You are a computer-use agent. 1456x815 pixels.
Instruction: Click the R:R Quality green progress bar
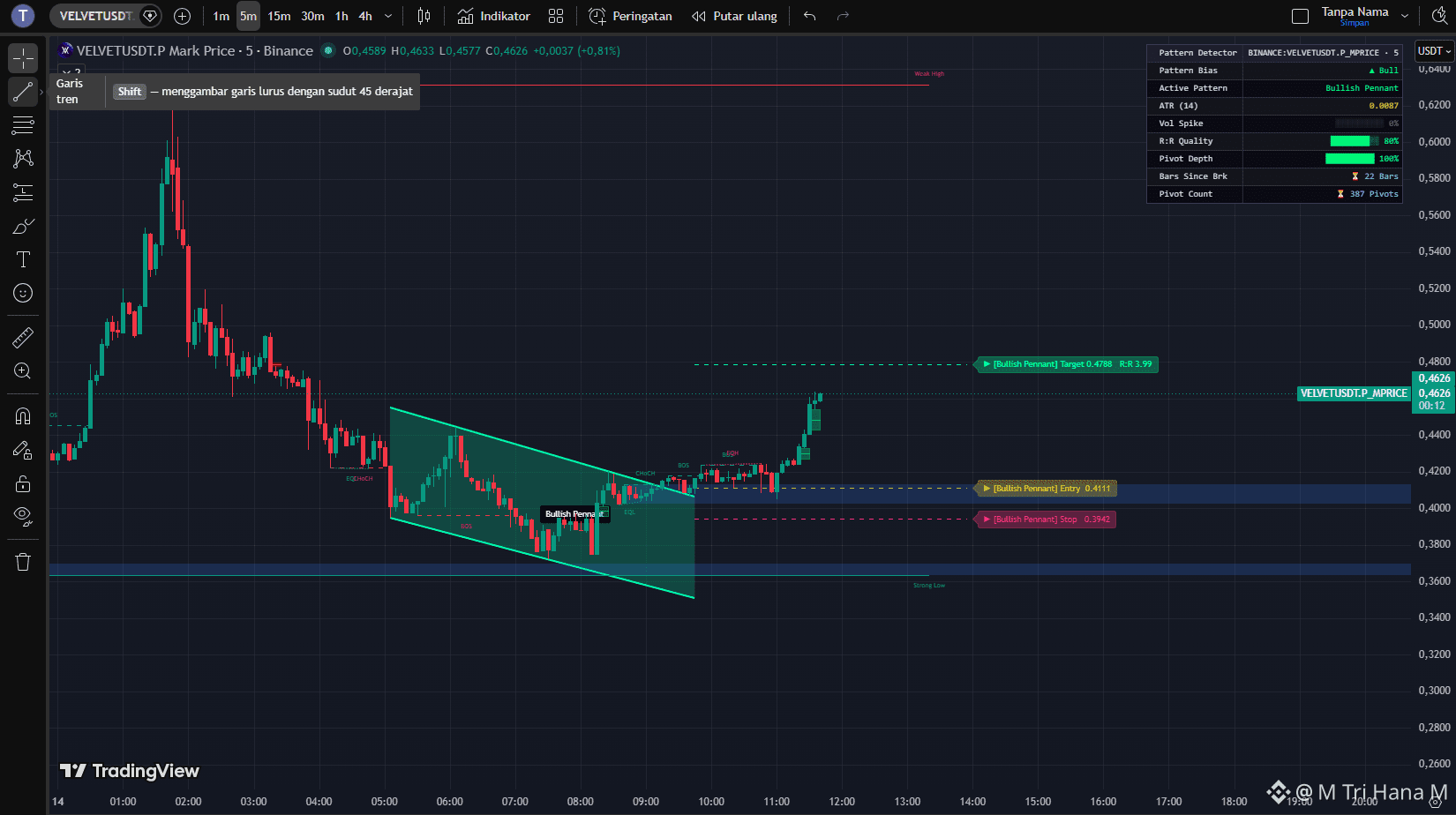[x=1355, y=141]
